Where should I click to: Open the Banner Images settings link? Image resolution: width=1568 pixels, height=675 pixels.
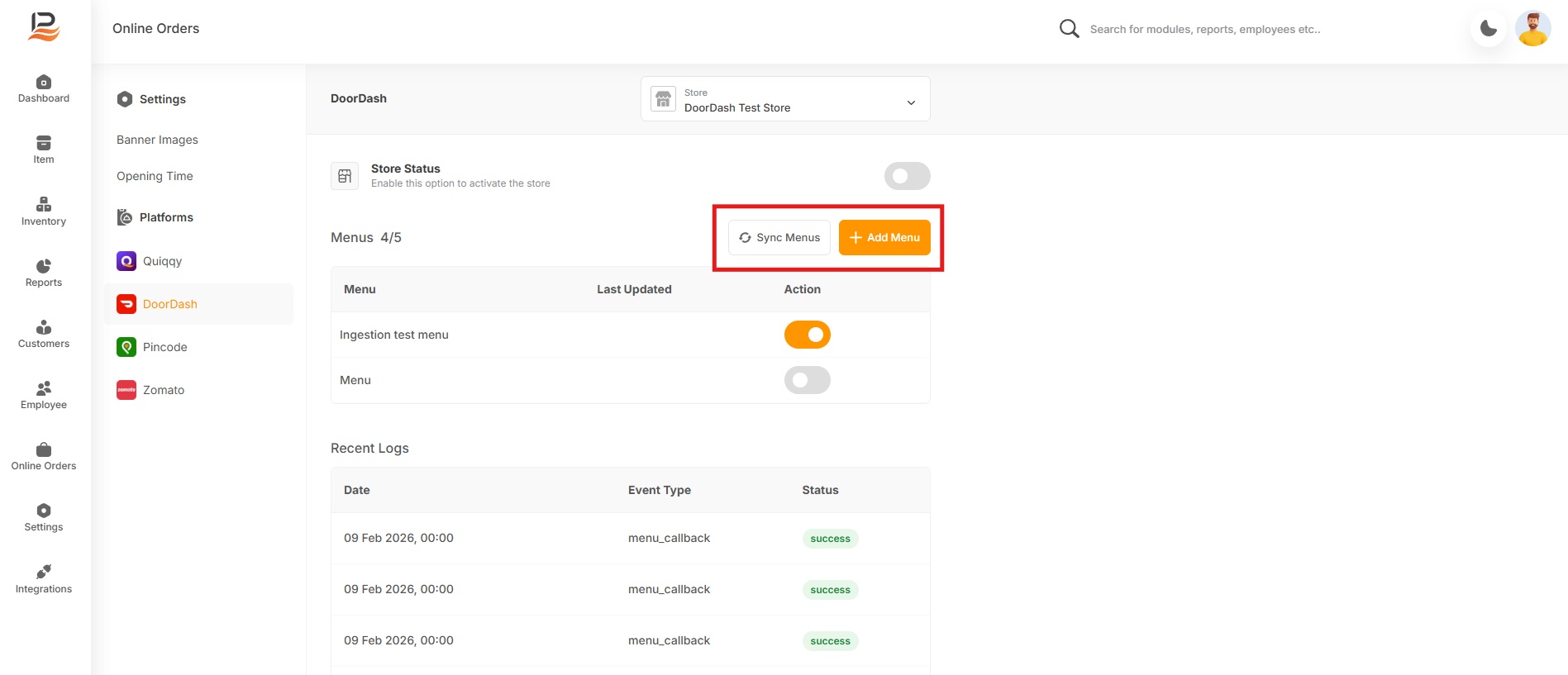pyautogui.click(x=157, y=140)
